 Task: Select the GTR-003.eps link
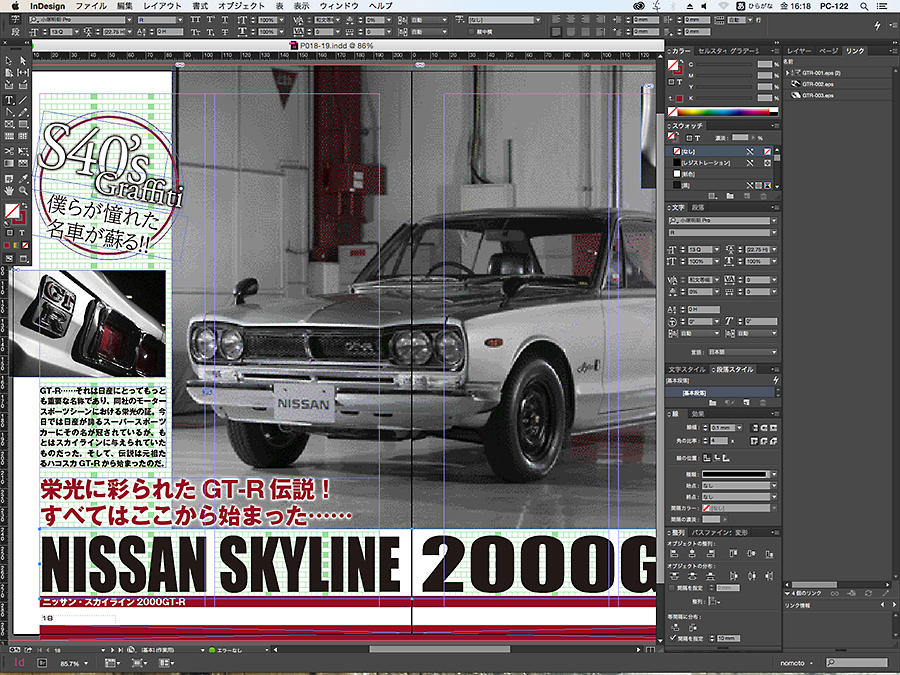(x=837, y=96)
